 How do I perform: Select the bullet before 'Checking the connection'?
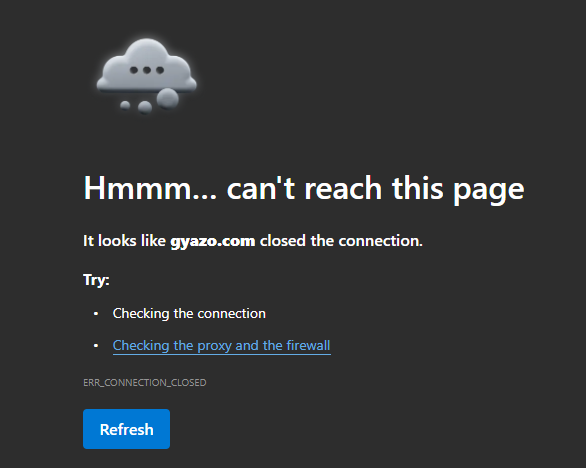click(x=96, y=314)
